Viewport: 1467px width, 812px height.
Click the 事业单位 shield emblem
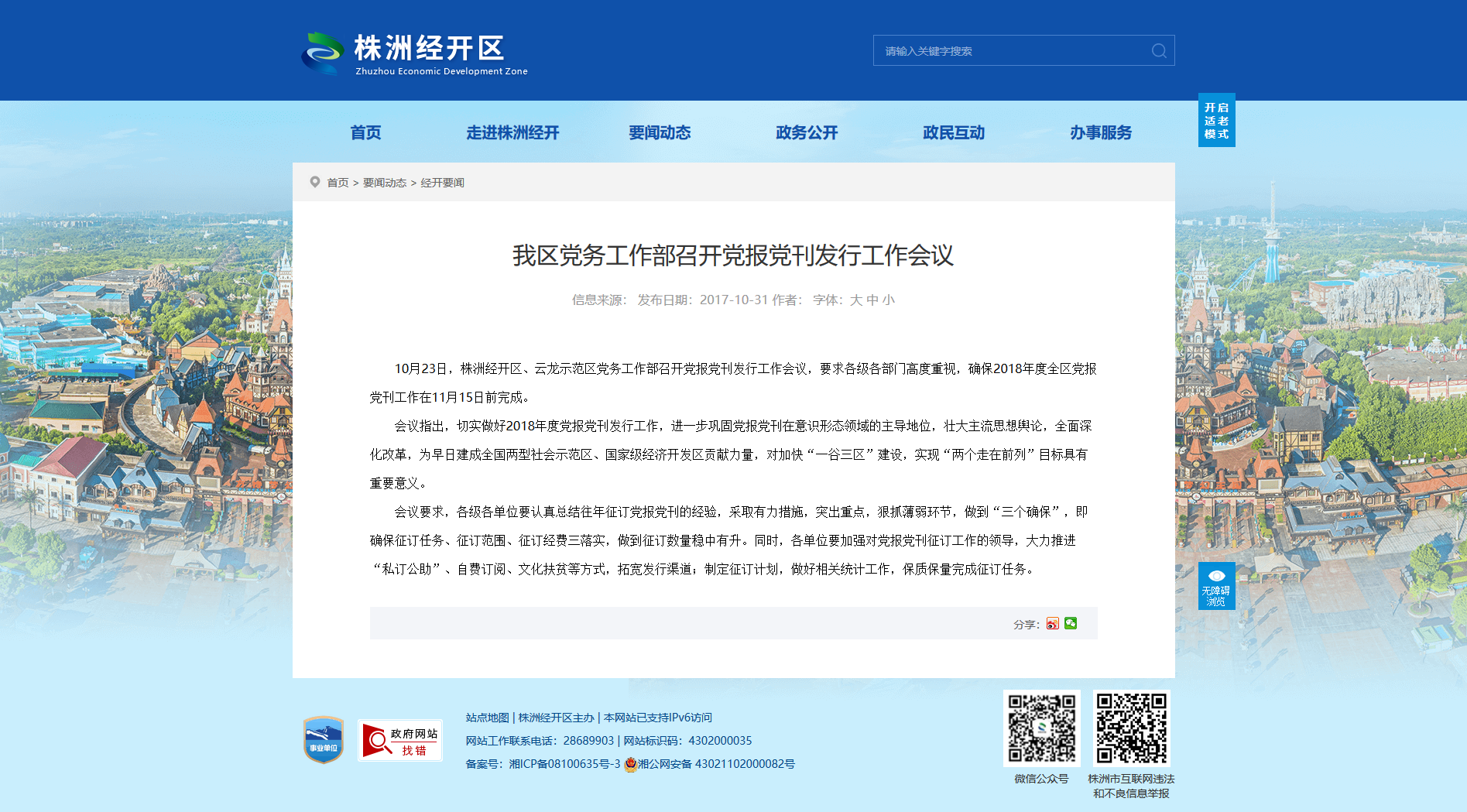(324, 739)
